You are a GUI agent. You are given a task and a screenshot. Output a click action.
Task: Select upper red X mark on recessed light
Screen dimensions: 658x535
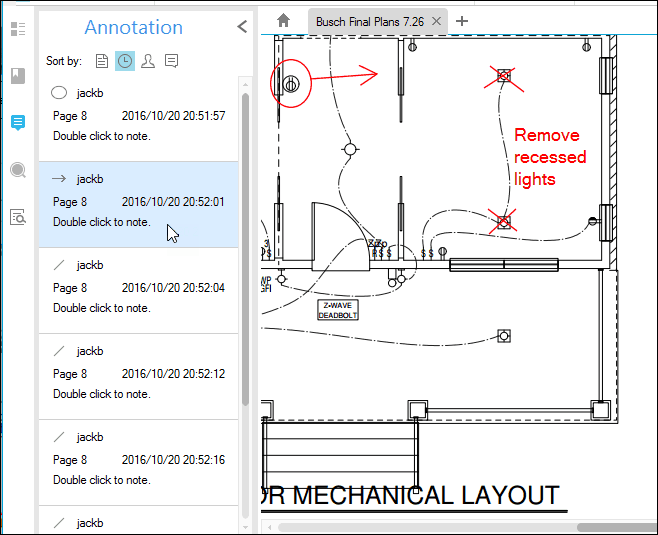tap(504, 78)
